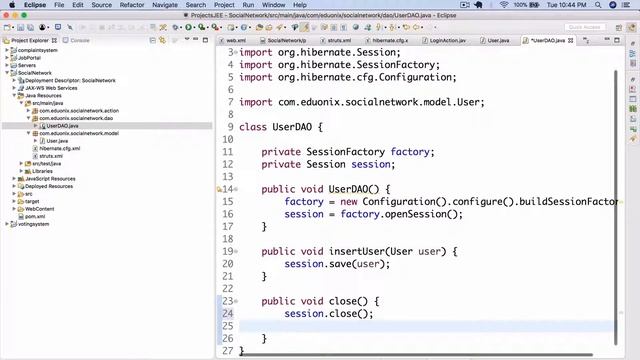The width and height of the screenshot is (640, 360).
Task: Collapse the Java Resources node
Action: [x=14, y=96]
